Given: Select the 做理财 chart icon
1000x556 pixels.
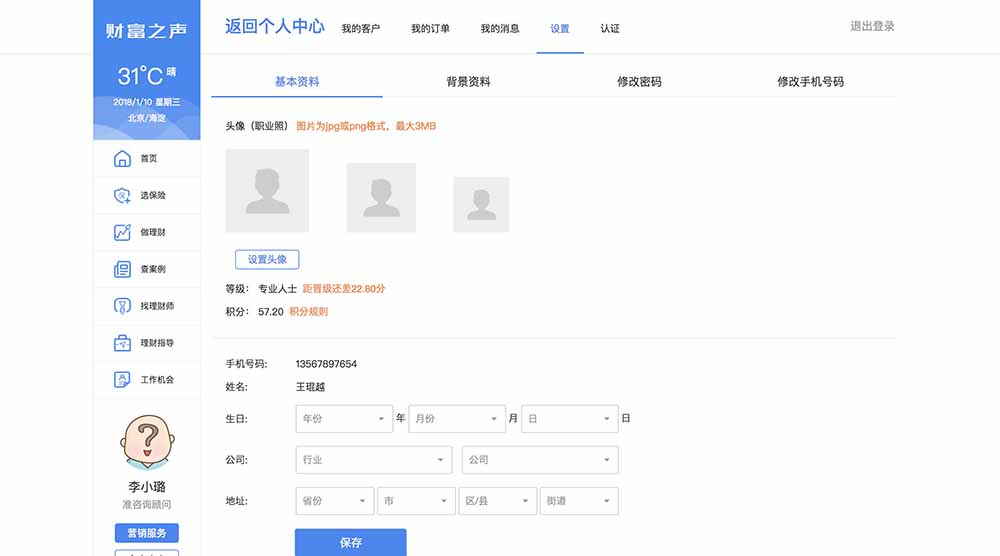Looking at the screenshot, I should pos(122,232).
